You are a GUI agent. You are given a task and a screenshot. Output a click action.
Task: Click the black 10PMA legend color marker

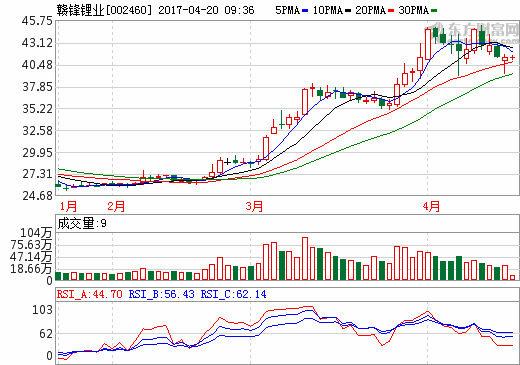348,11
